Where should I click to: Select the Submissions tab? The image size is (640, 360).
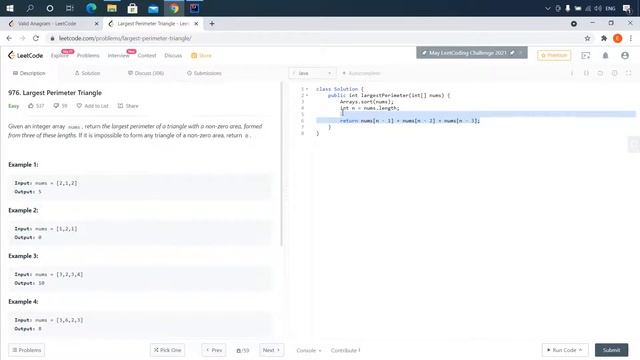tap(204, 73)
